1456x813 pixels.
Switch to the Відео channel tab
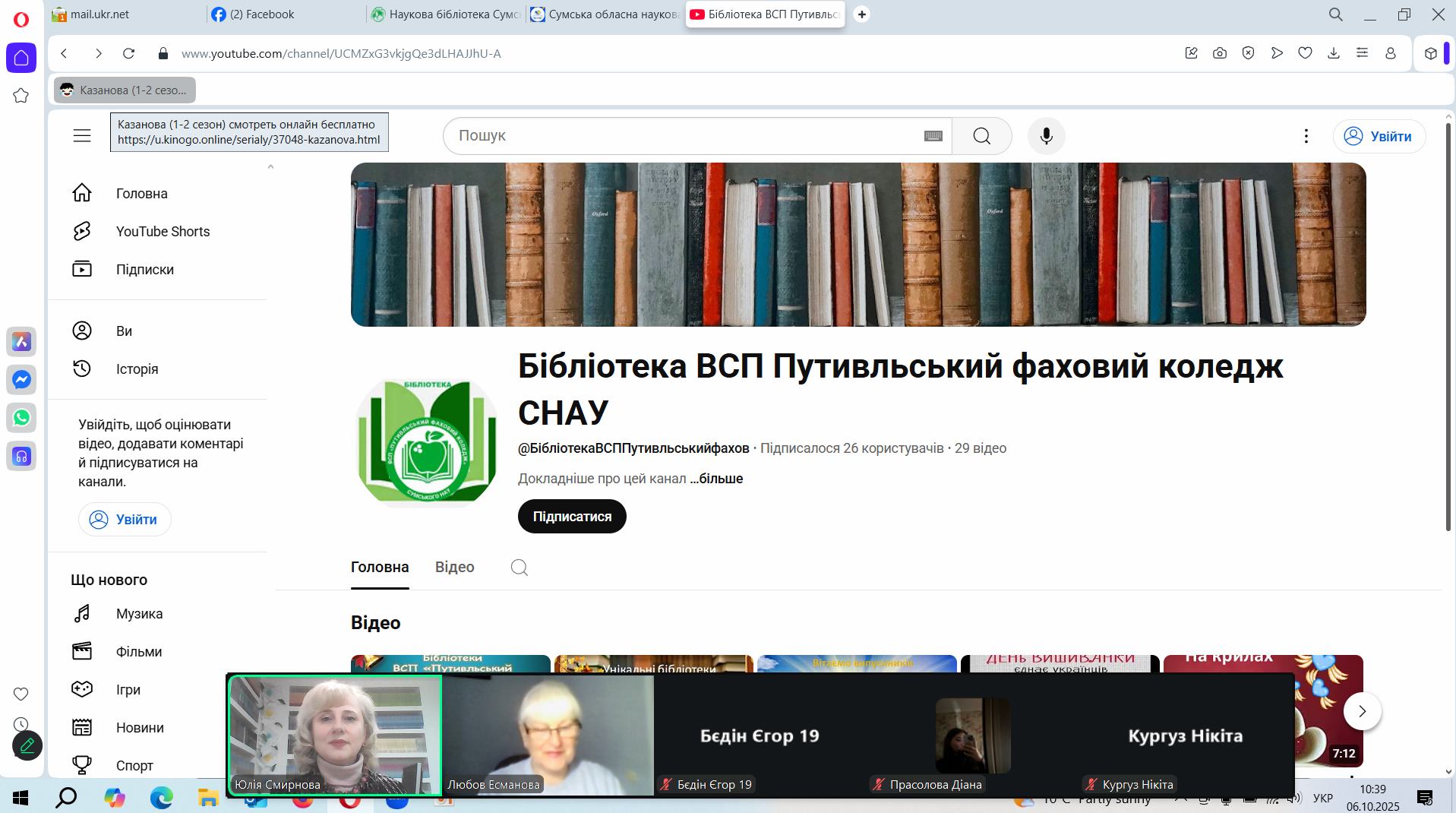454,568
